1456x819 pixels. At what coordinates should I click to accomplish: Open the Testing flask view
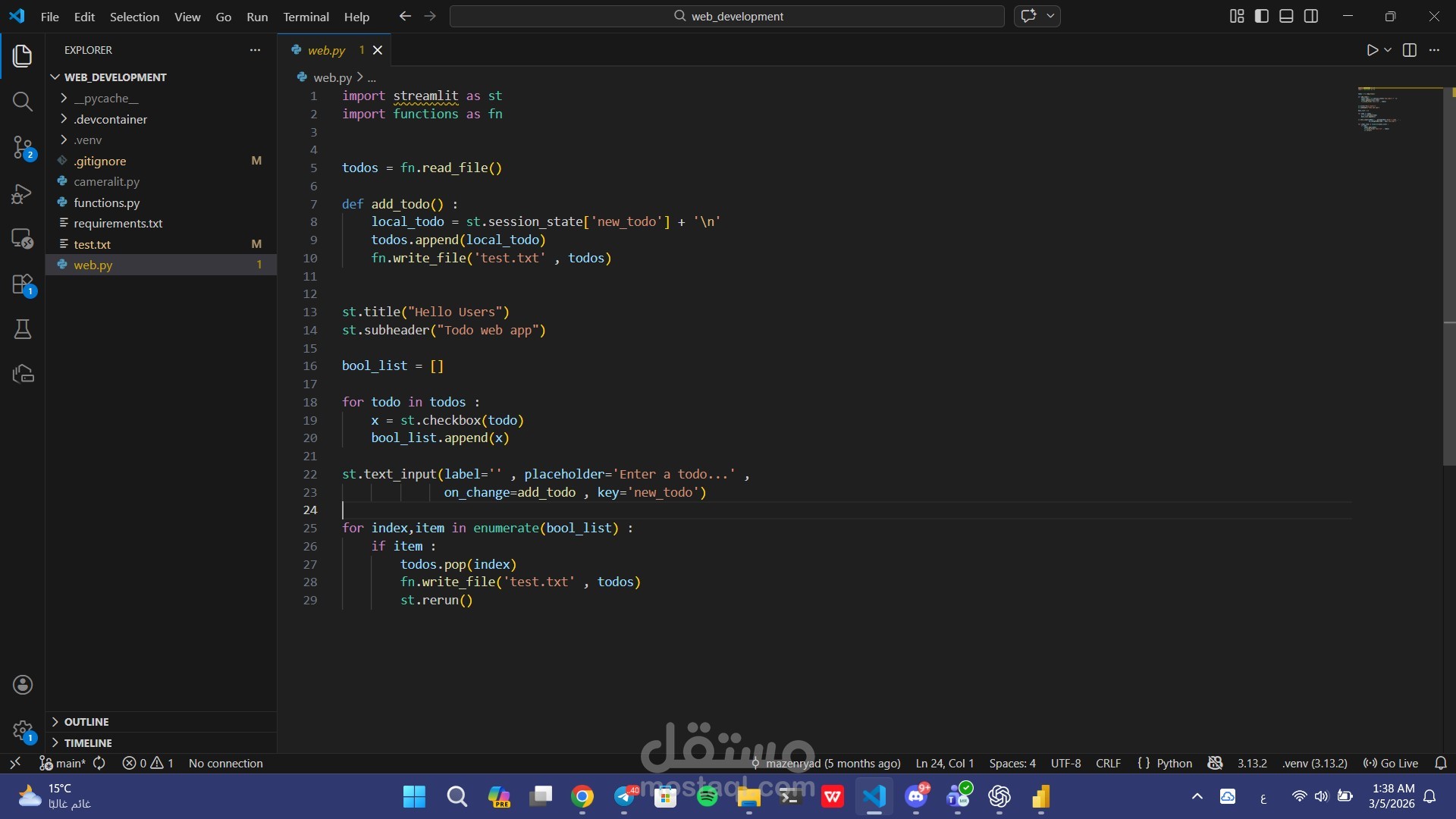[23, 329]
